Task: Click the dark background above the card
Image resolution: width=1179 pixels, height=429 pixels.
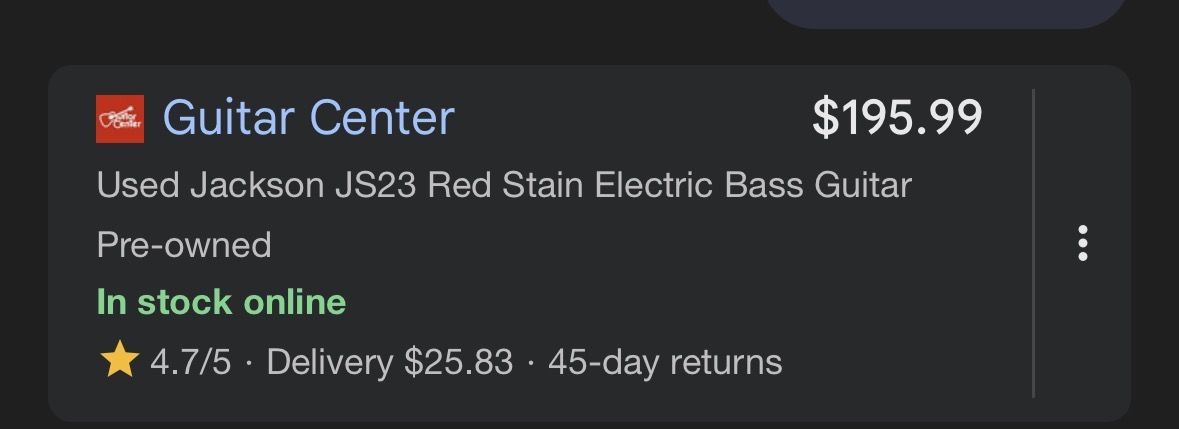Action: (400, 30)
